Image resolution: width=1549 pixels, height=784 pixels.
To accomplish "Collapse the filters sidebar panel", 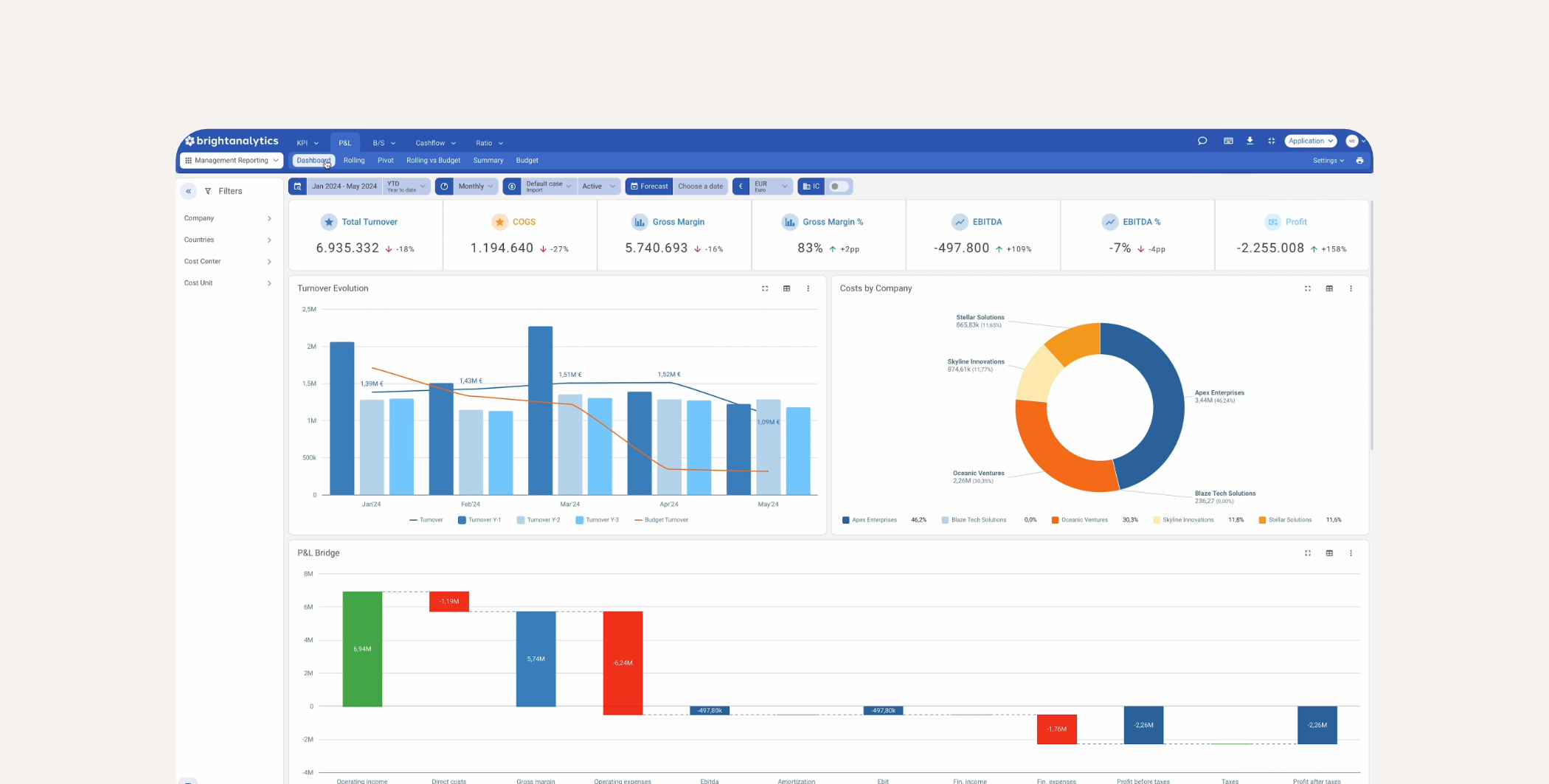I will 189,191.
